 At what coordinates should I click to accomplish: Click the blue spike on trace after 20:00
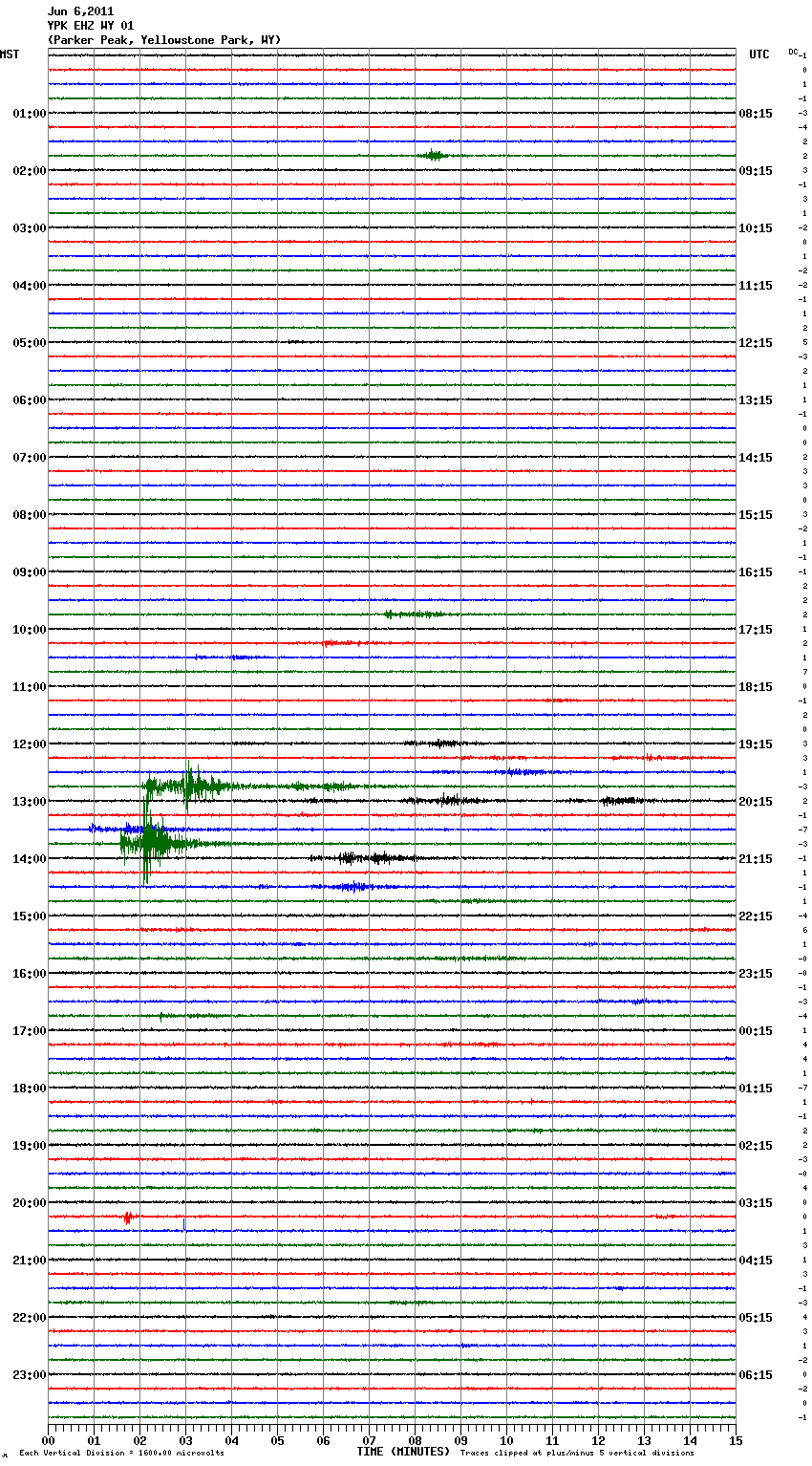184,1224
